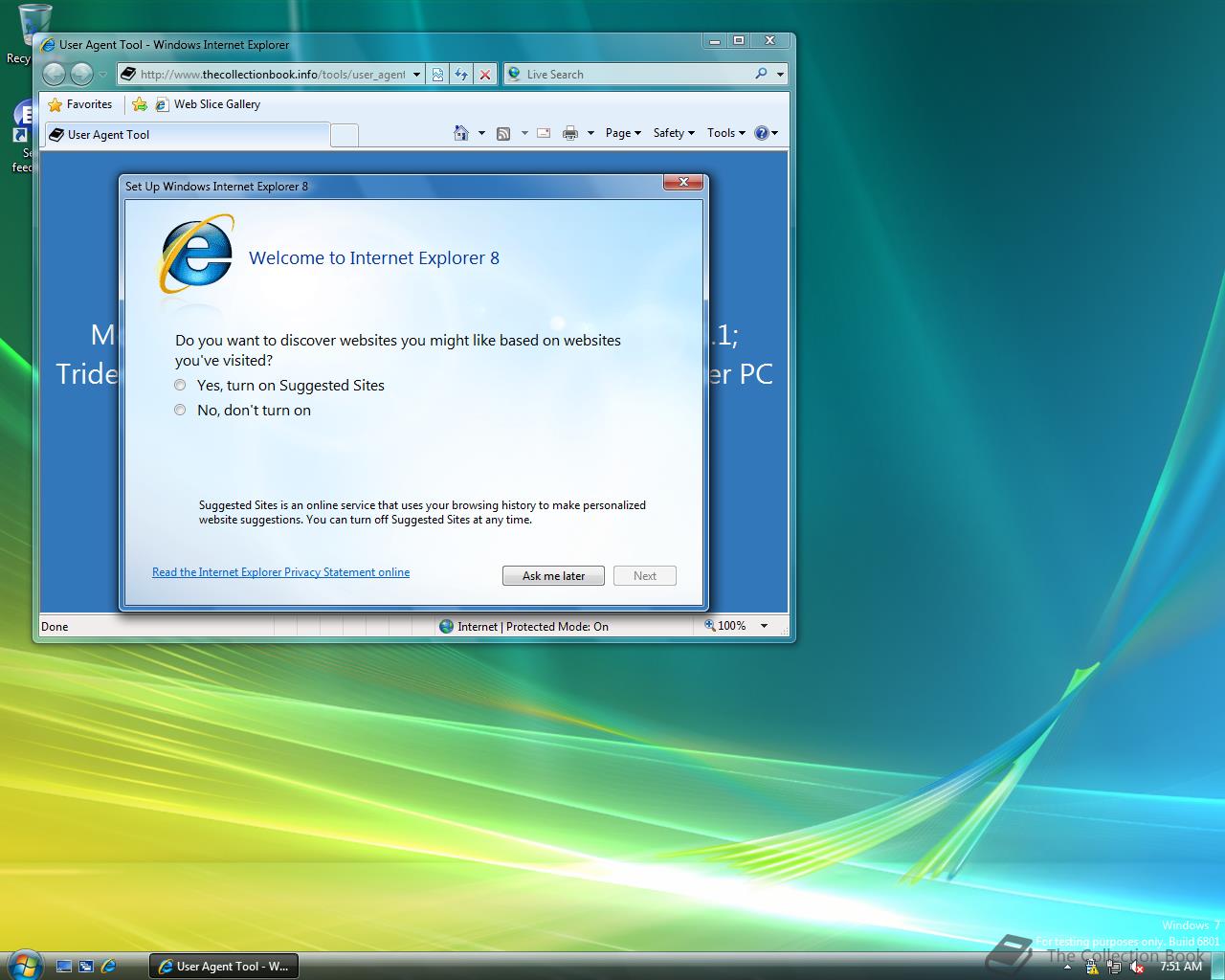The height and width of the screenshot is (980, 1225).
Task: Click Switch Between Windows quick launch icon
Action: (86, 967)
